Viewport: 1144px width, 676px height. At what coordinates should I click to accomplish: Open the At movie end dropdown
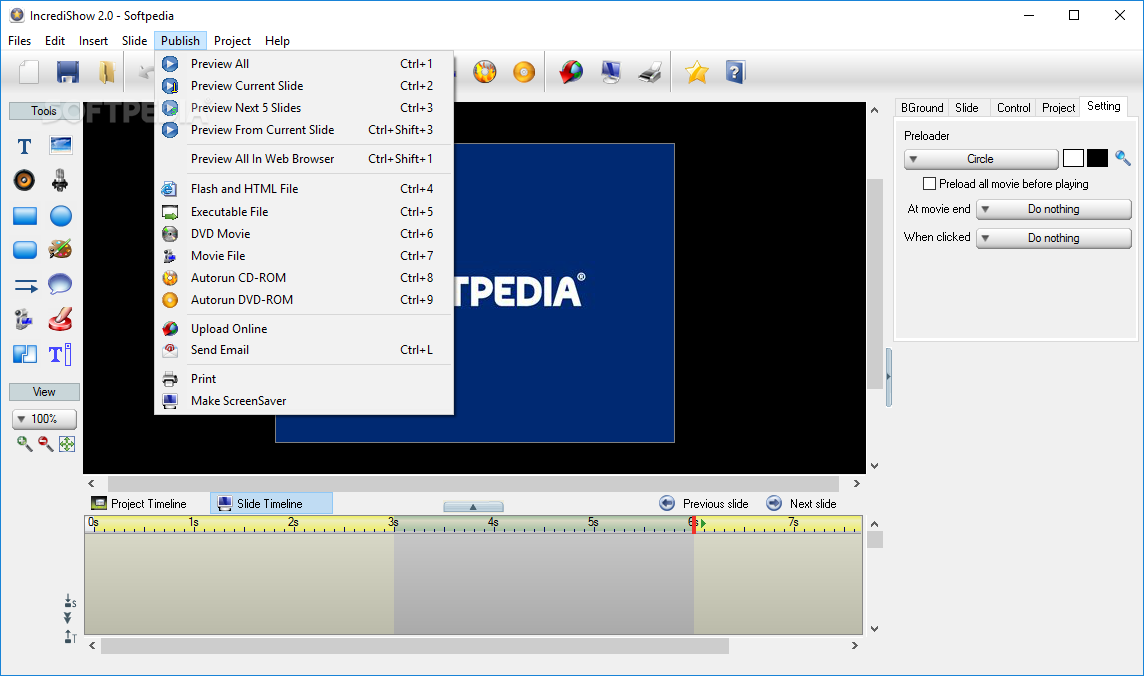pos(1054,209)
